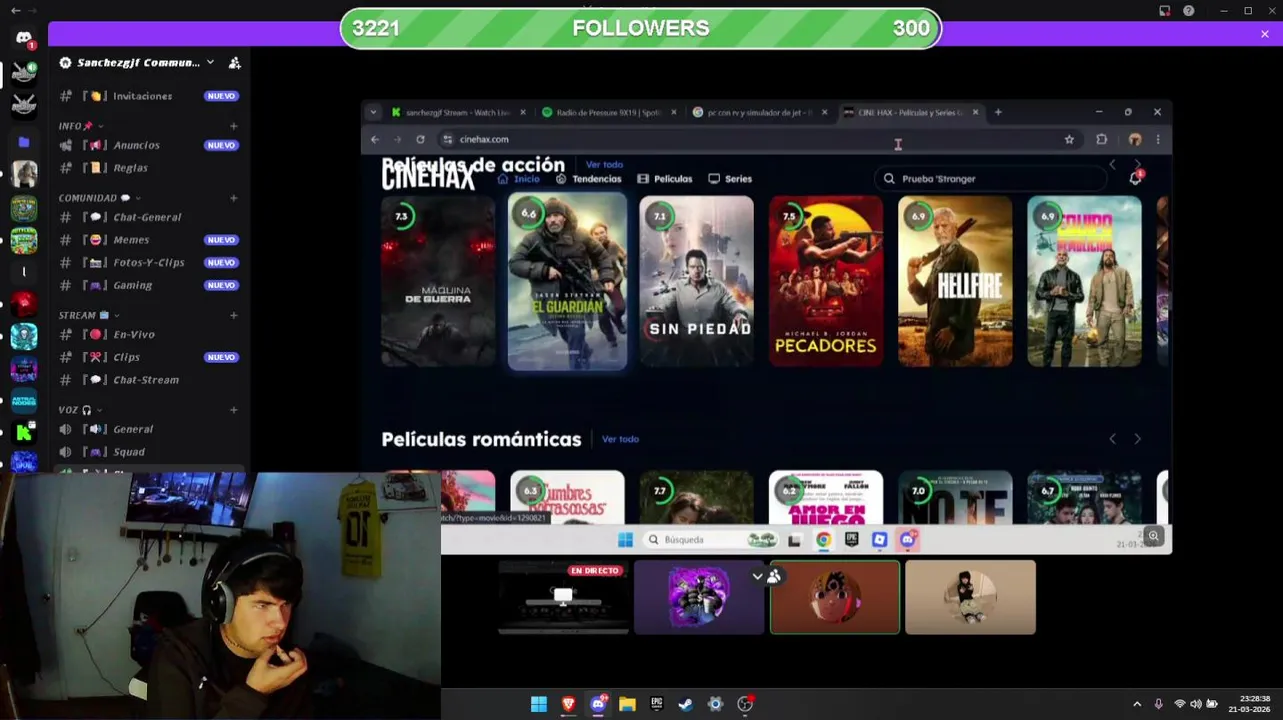Add channel to INFO category
Screen dimensions: 1283x720
[234, 126]
